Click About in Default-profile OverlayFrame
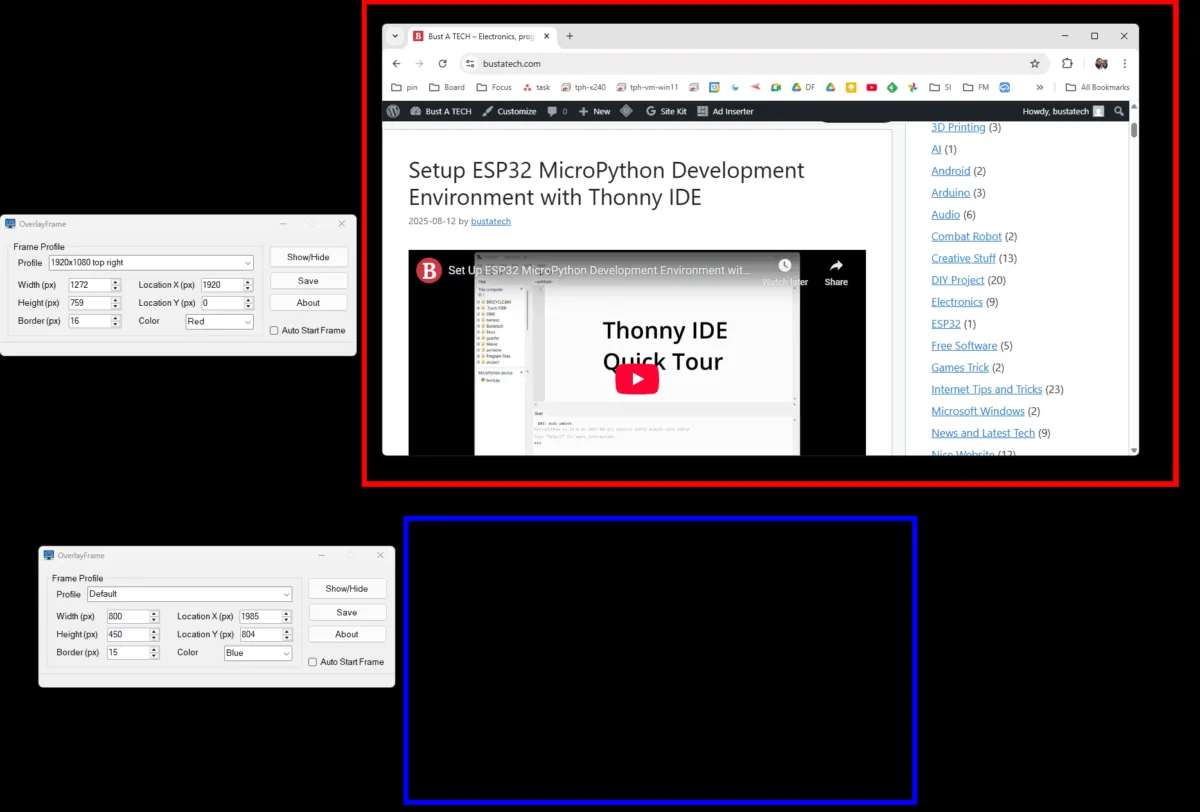This screenshot has height=812, width=1200. pyautogui.click(x=347, y=634)
